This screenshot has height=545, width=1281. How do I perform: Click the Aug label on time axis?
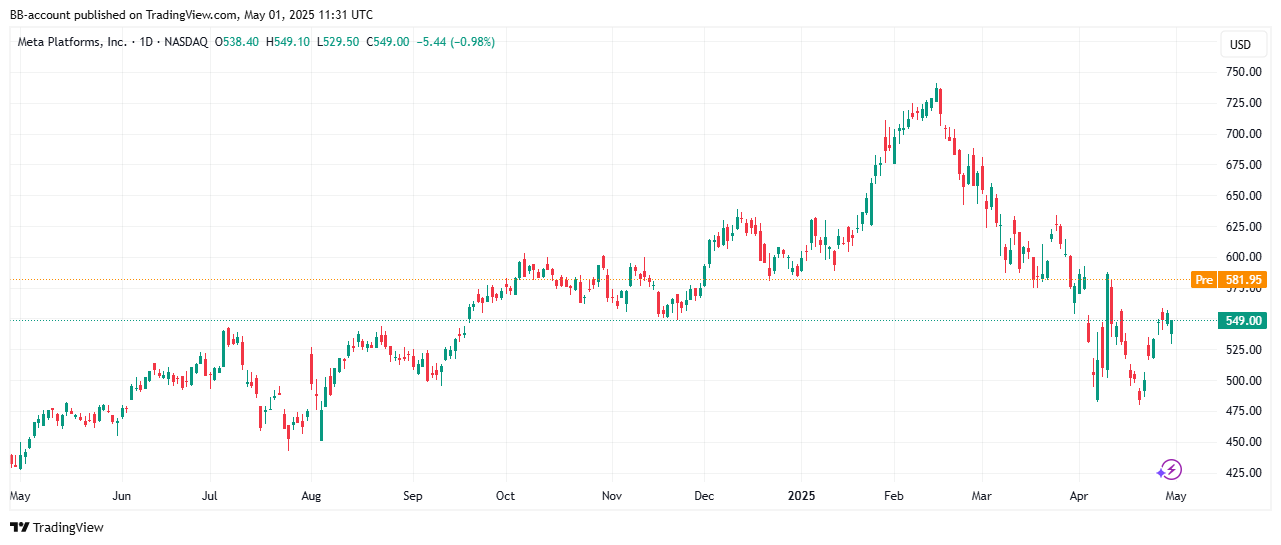pos(311,495)
